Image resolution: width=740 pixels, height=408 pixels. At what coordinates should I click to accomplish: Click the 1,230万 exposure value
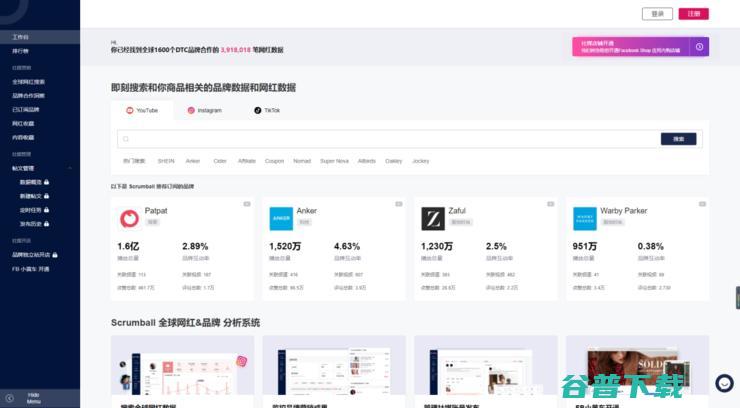coord(437,247)
